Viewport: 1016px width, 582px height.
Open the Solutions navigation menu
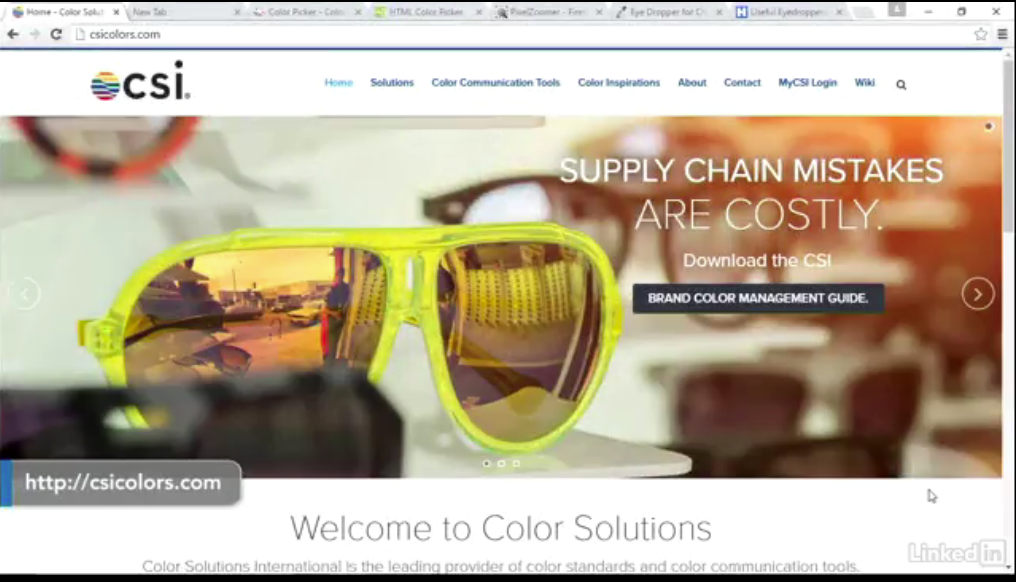(391, 83)
